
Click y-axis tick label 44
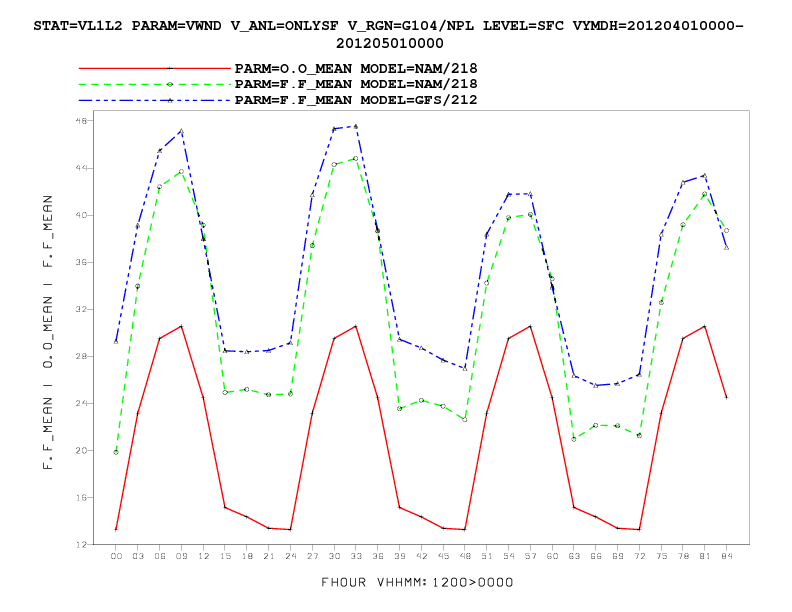[81, 168]
